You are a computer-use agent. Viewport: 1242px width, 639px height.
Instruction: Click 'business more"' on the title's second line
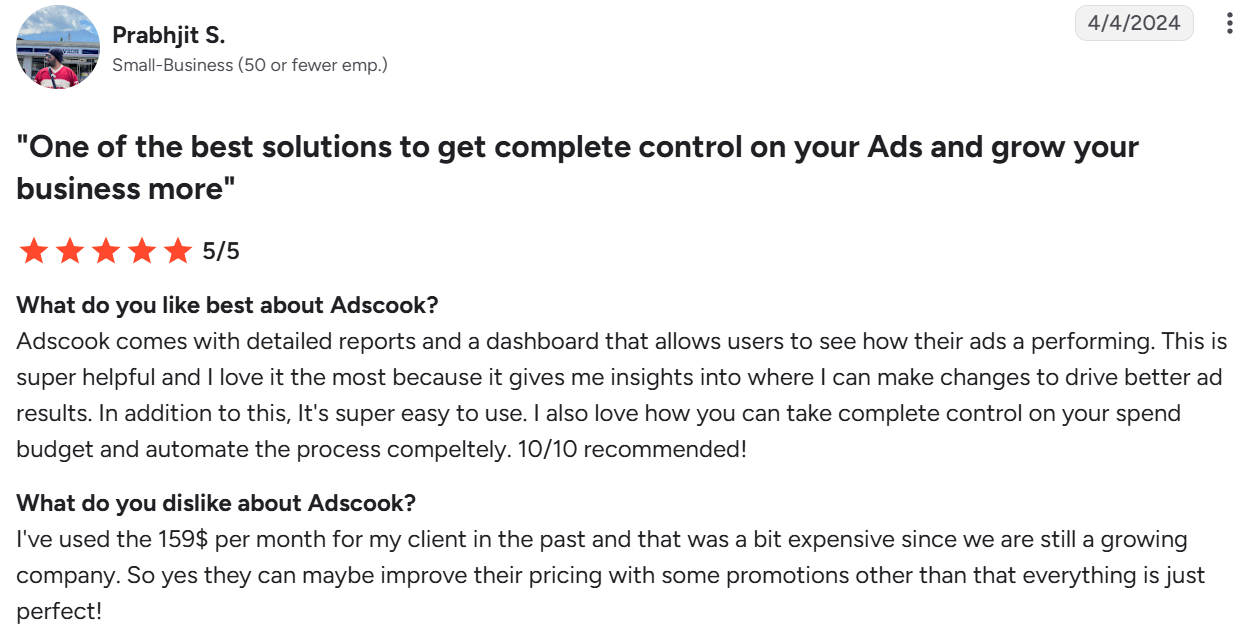(126, 188)
